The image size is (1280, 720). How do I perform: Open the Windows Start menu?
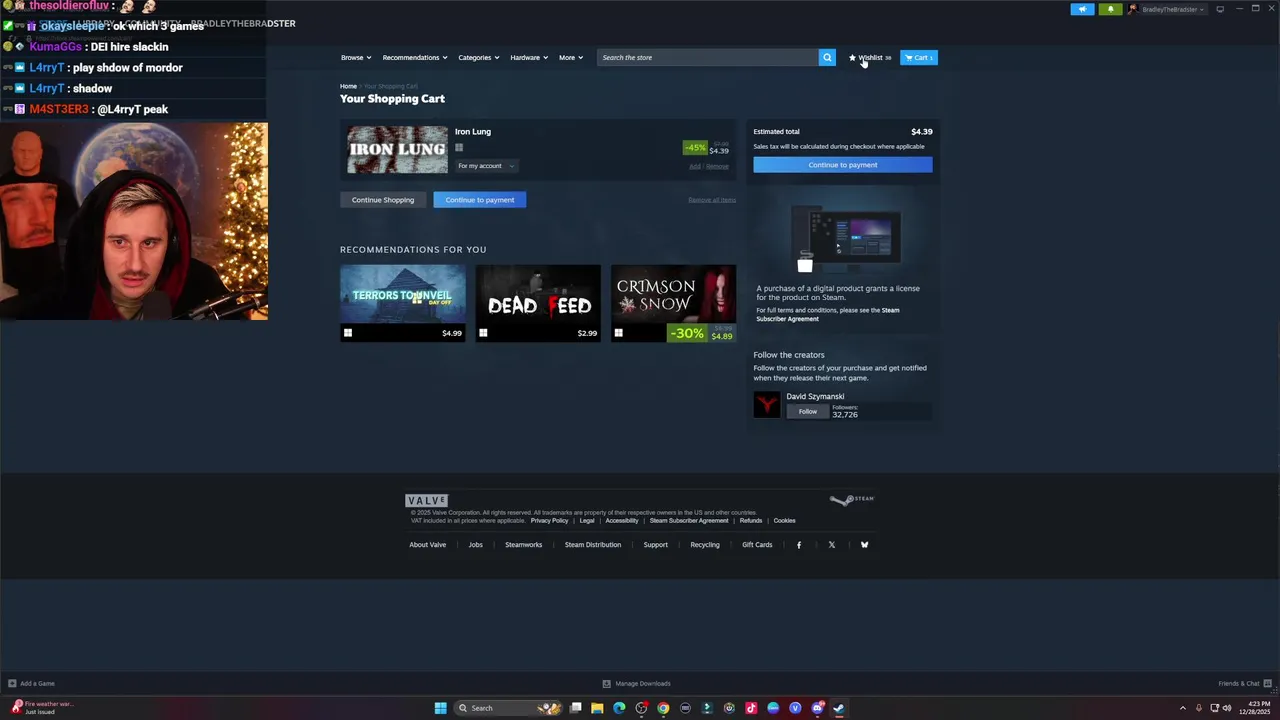pyautogui.click(x=440, y=708)
